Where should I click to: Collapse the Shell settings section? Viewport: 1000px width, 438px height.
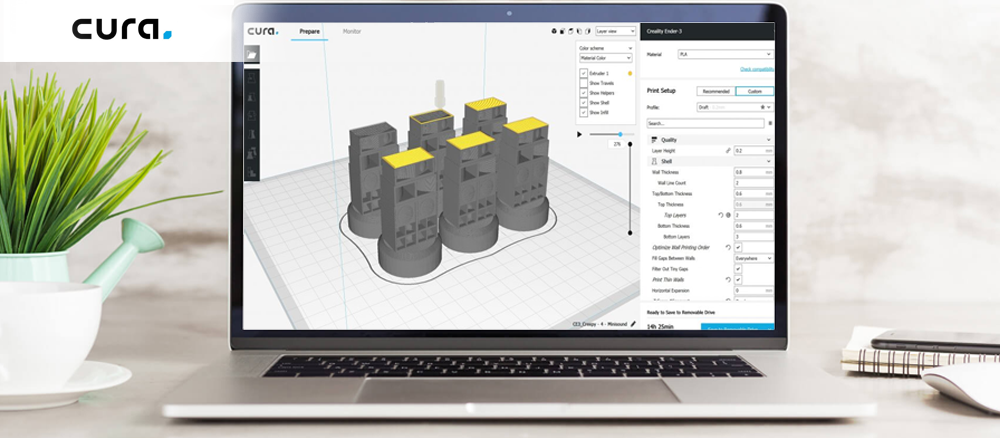coord(768,161)
